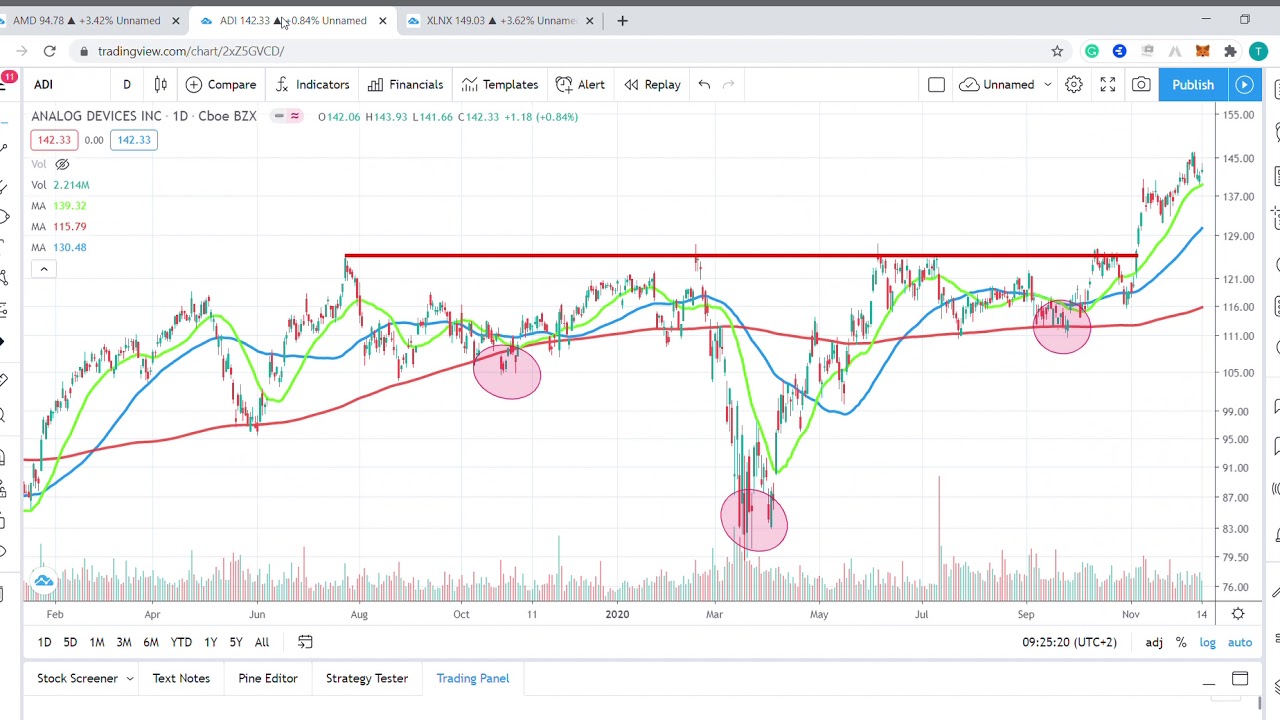Open the time axis settings gear
This screenshot has height=720, width=1280.
click(x=1238, y=614)
